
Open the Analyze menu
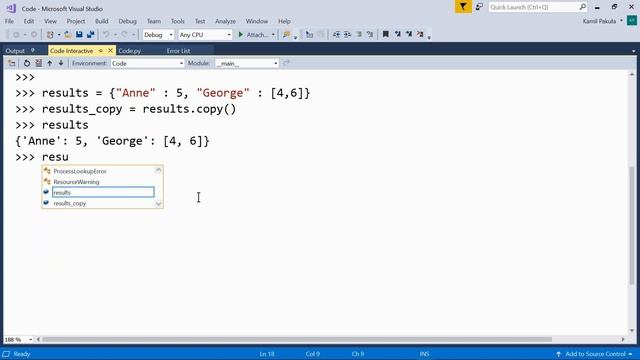[x=225, y=21]
